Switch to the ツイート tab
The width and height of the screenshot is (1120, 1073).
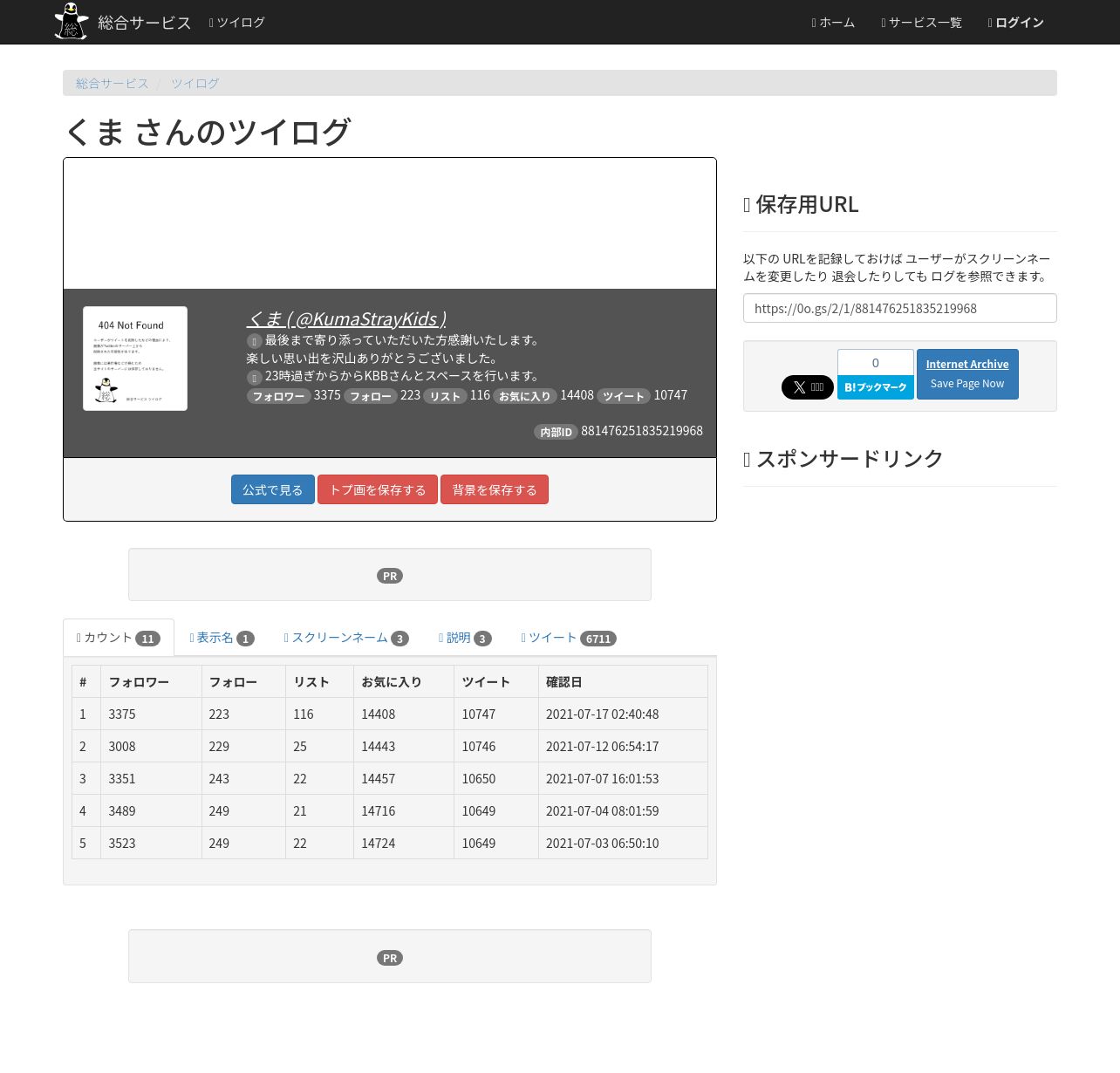coord(569,638)
